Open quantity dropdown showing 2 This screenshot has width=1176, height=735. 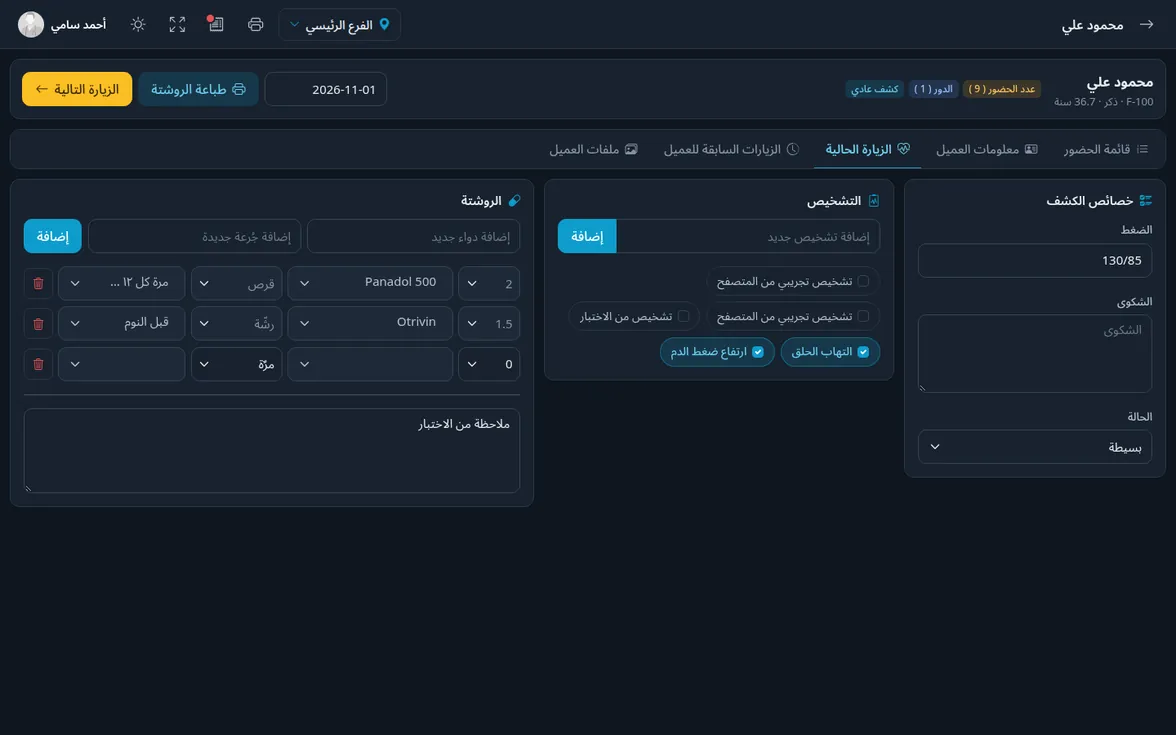pyautogui.click(x=489, y=283)
